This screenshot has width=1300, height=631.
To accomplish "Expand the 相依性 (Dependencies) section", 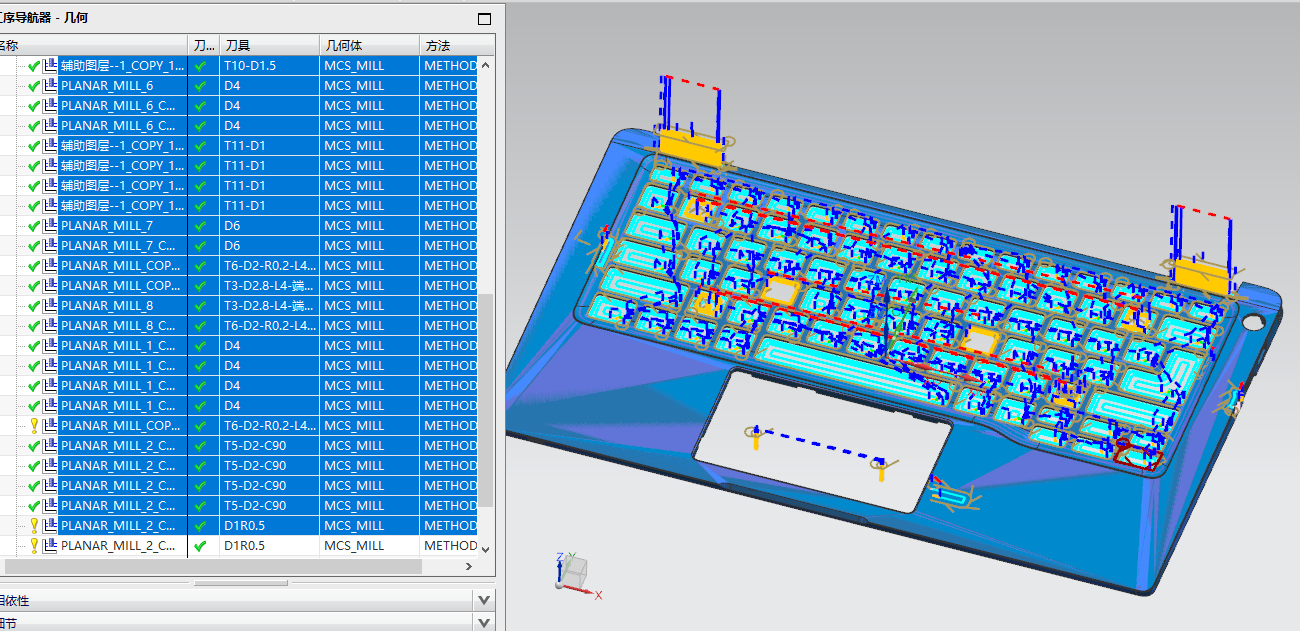I will 484,600.
